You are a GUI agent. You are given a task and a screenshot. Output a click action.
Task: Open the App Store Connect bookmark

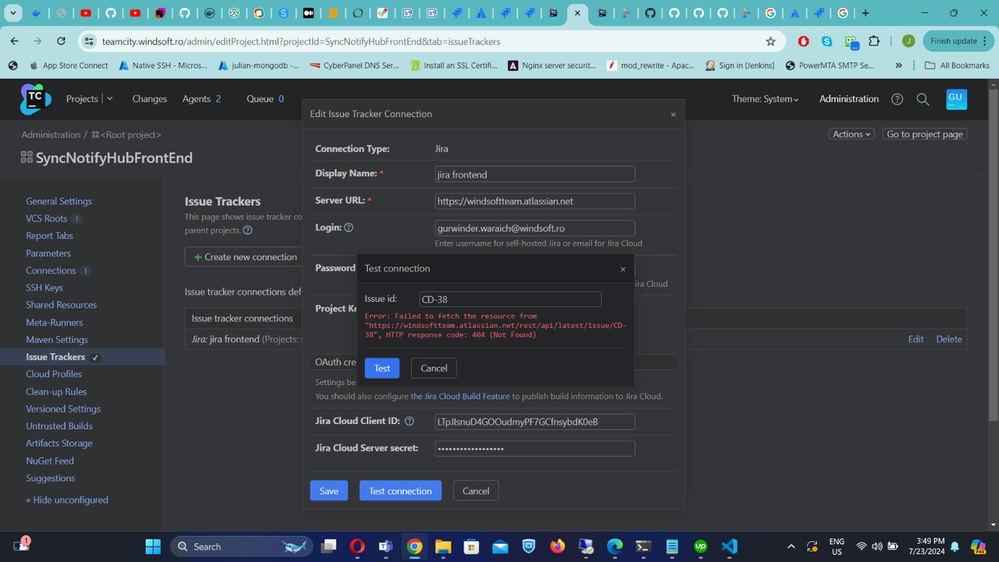point(69,65)
